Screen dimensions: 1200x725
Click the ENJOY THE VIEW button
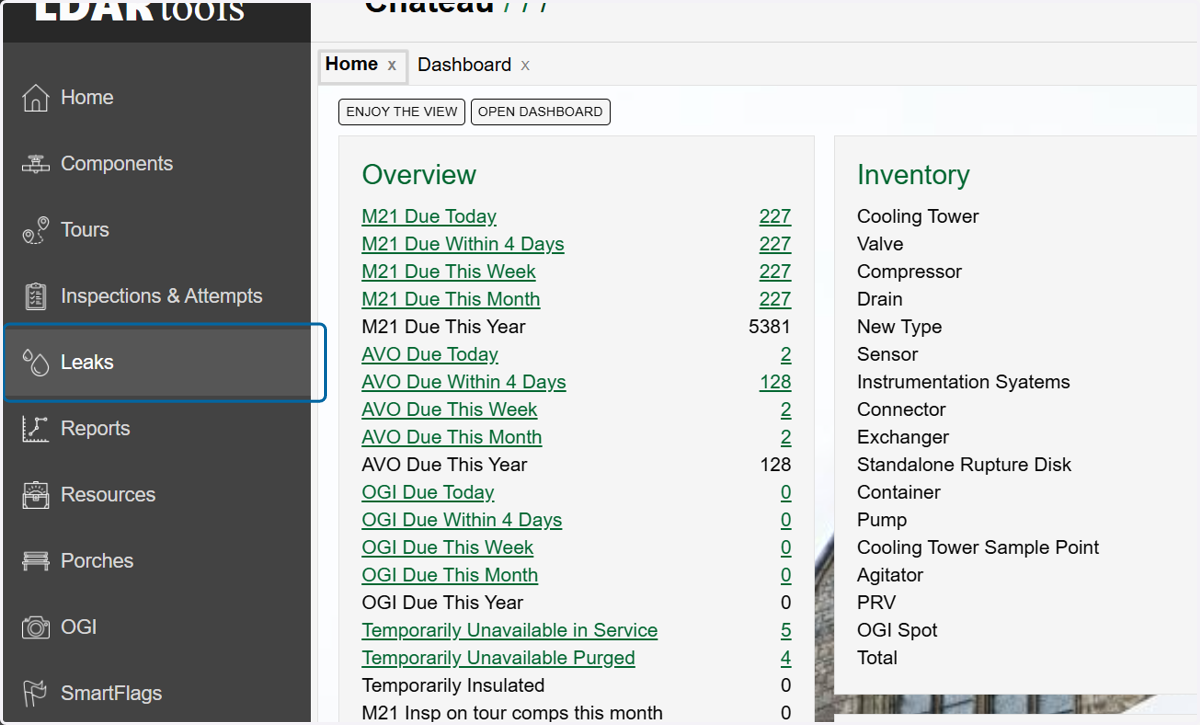click(402, 112)
